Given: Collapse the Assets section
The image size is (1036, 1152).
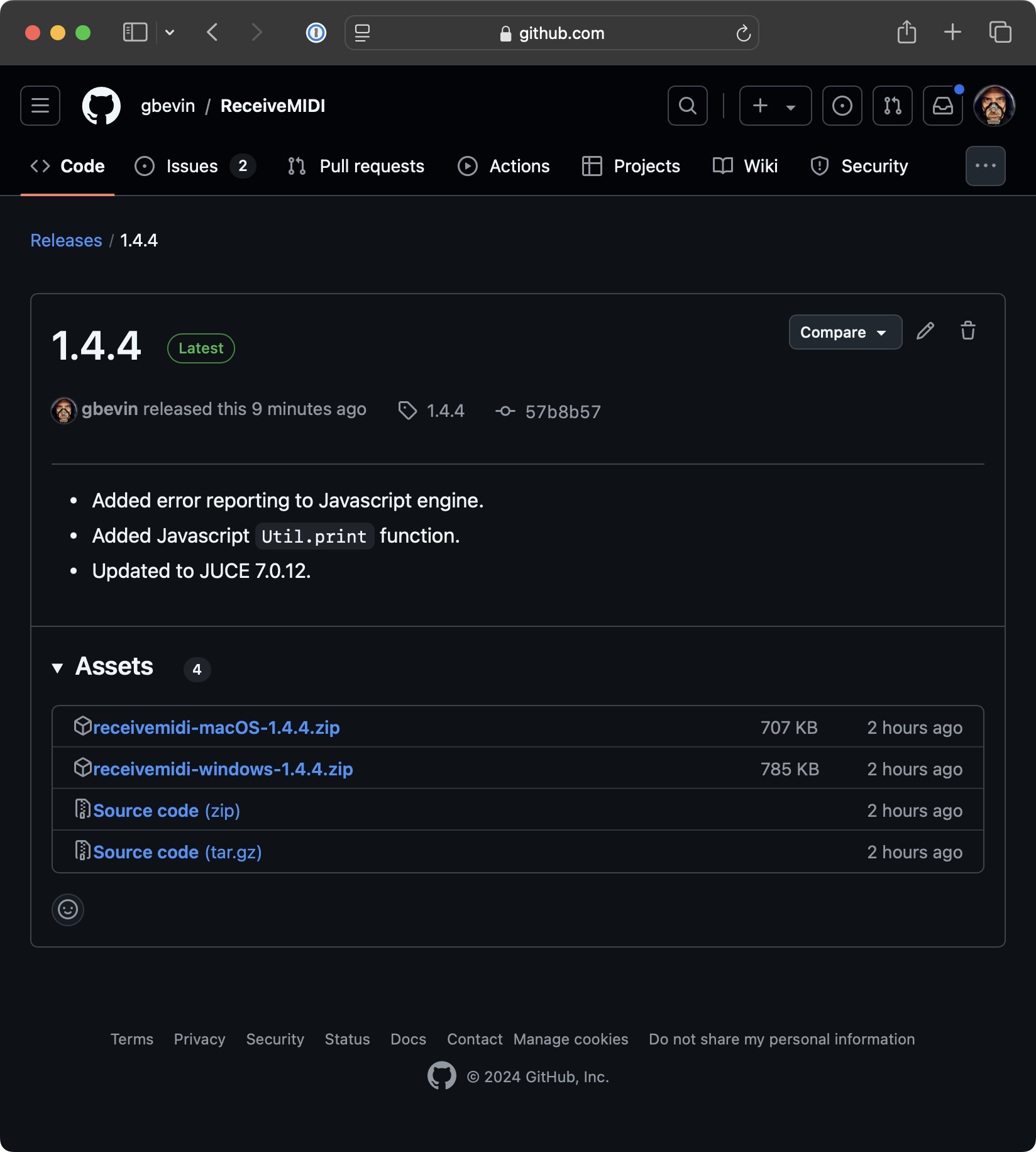Looking at the screenshot, I should (x=102, y=667).
